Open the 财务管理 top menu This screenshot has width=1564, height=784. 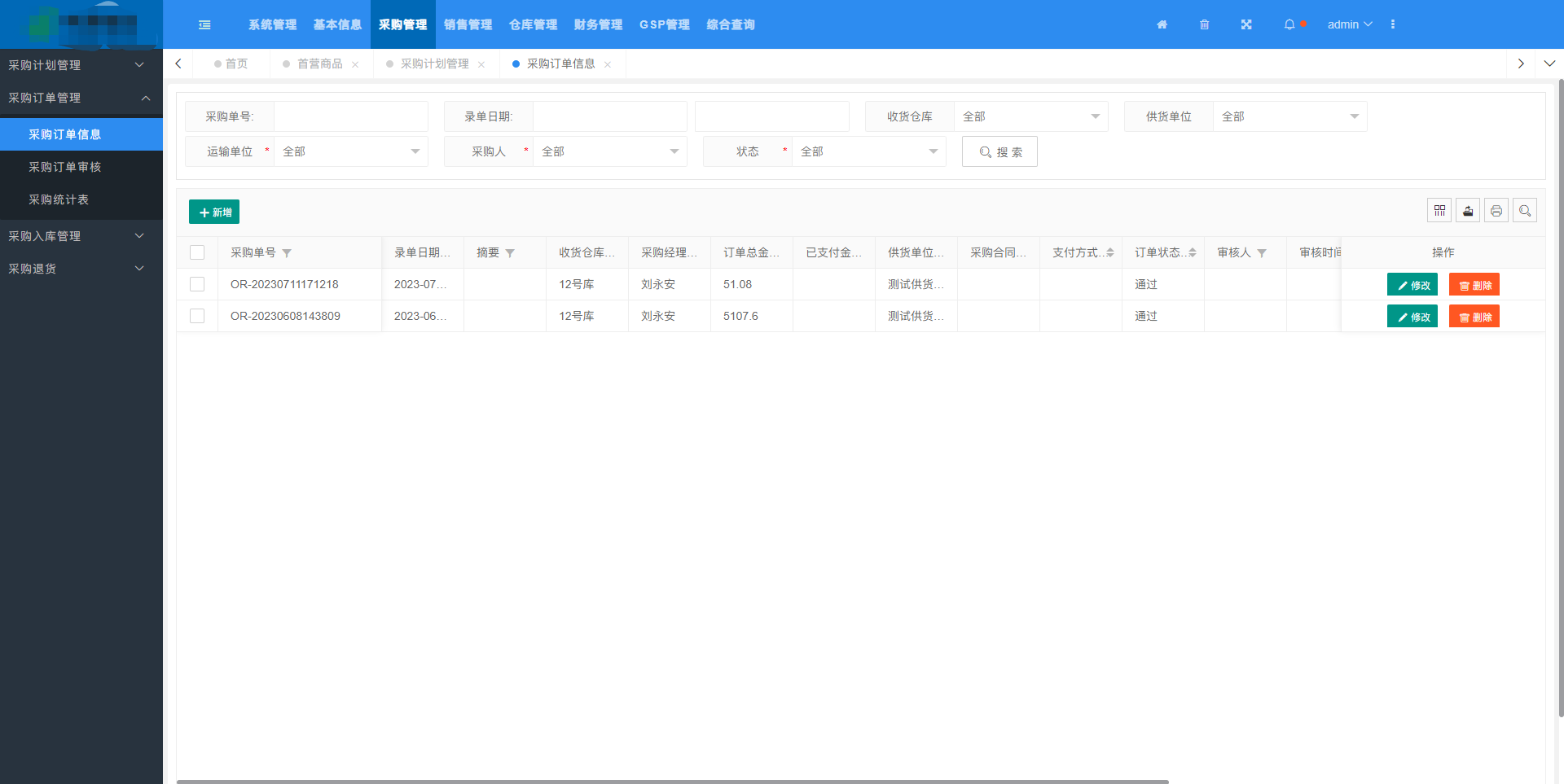pyautogui.click(x=599, y=24)
